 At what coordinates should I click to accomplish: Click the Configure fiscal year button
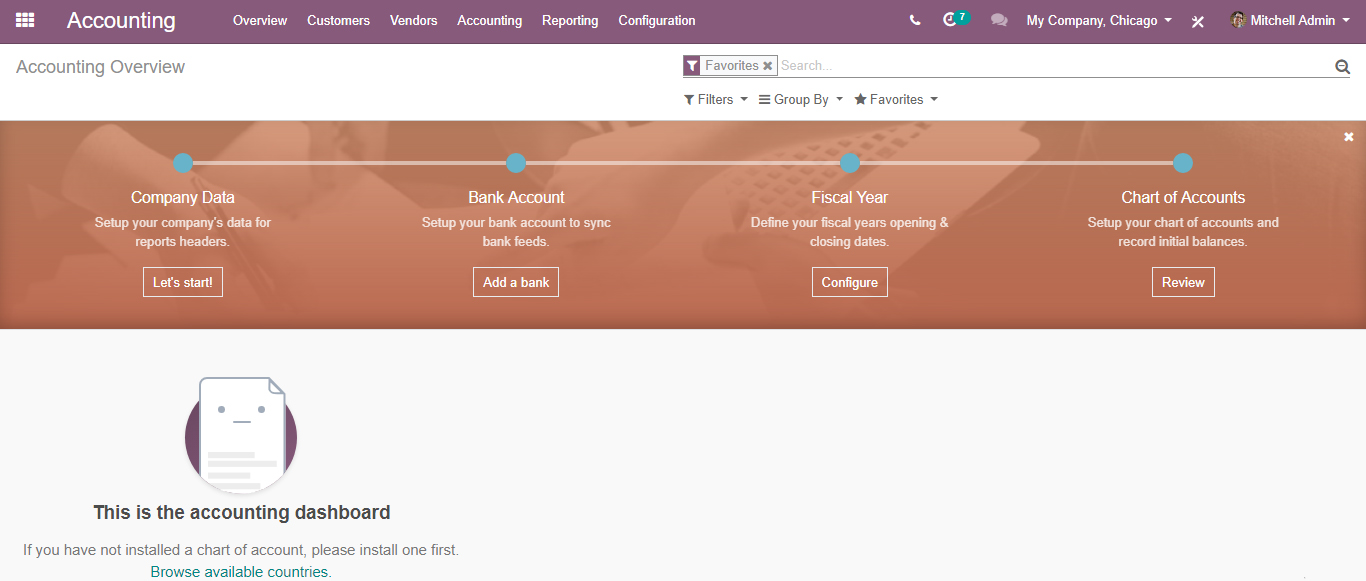point(850,282)
